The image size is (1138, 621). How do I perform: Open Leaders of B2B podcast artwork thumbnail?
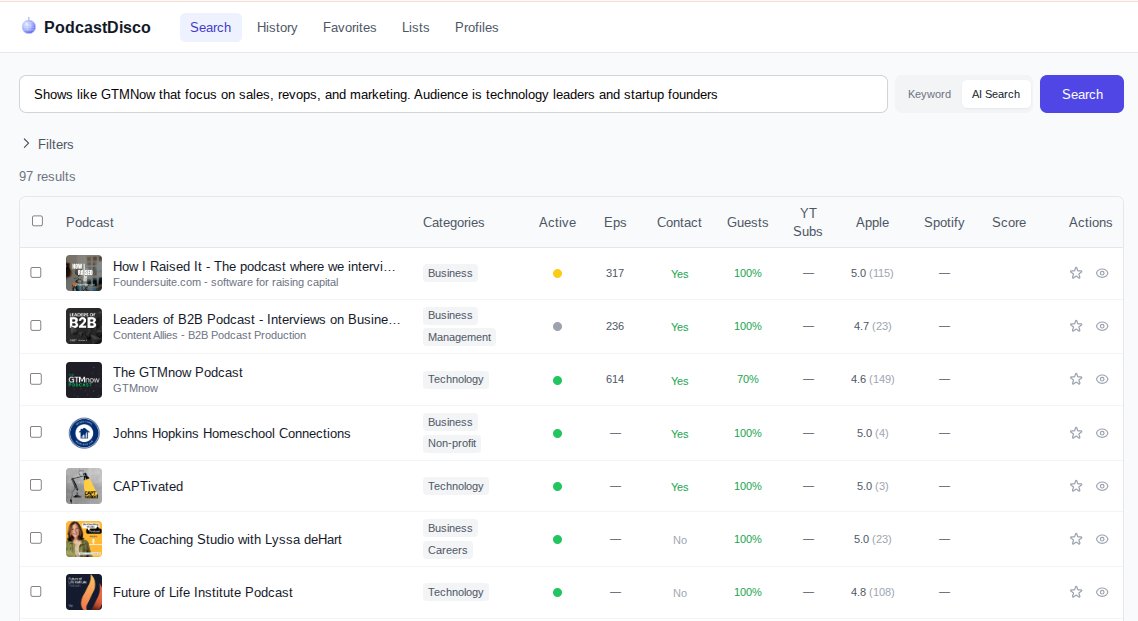click(84, 326)
